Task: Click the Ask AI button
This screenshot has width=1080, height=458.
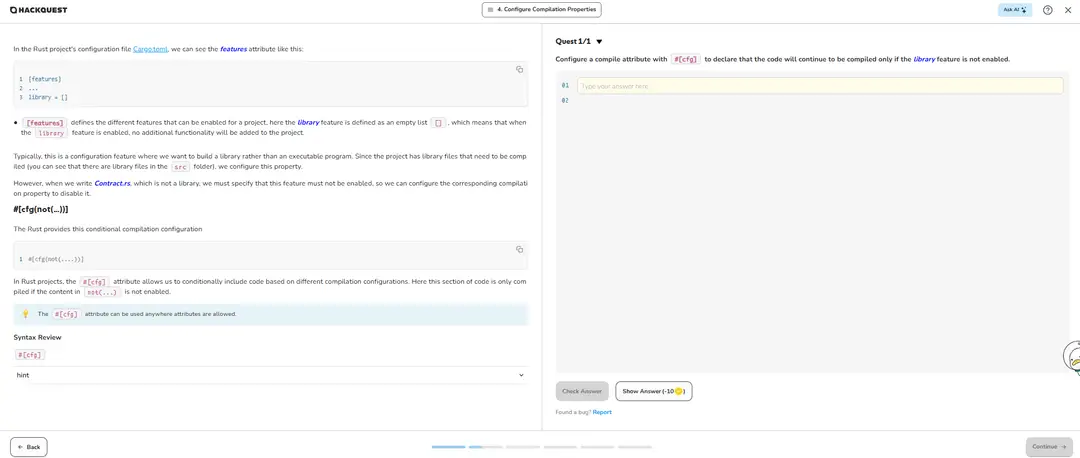Action: point(1014,10)
